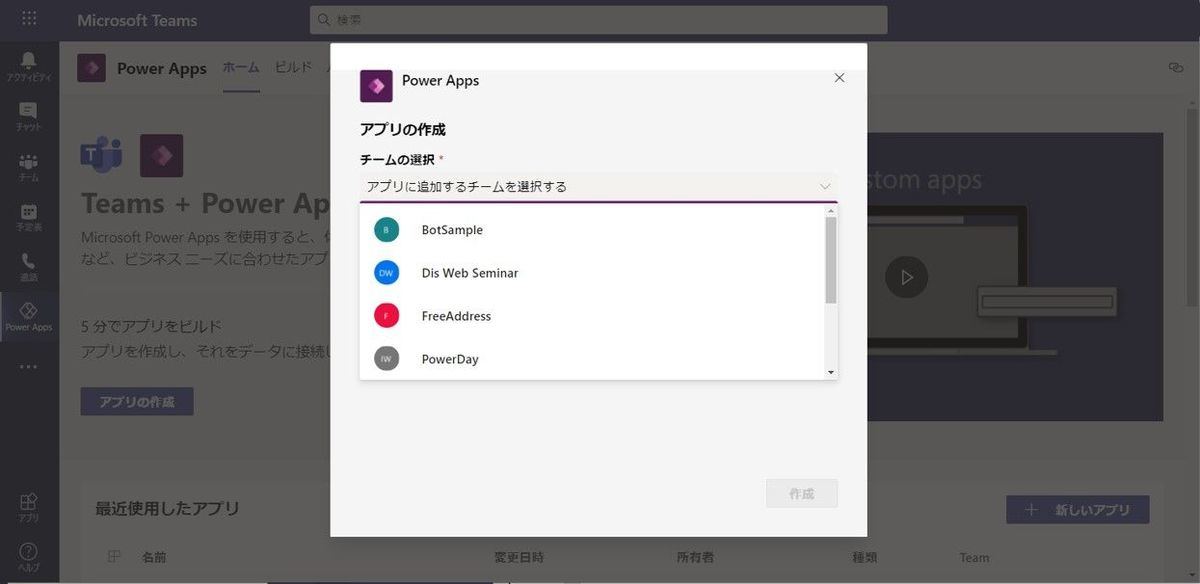Screen dimensions: 1200x584
Task: Switch to the ホーム tab
Action: click(241, 68)
